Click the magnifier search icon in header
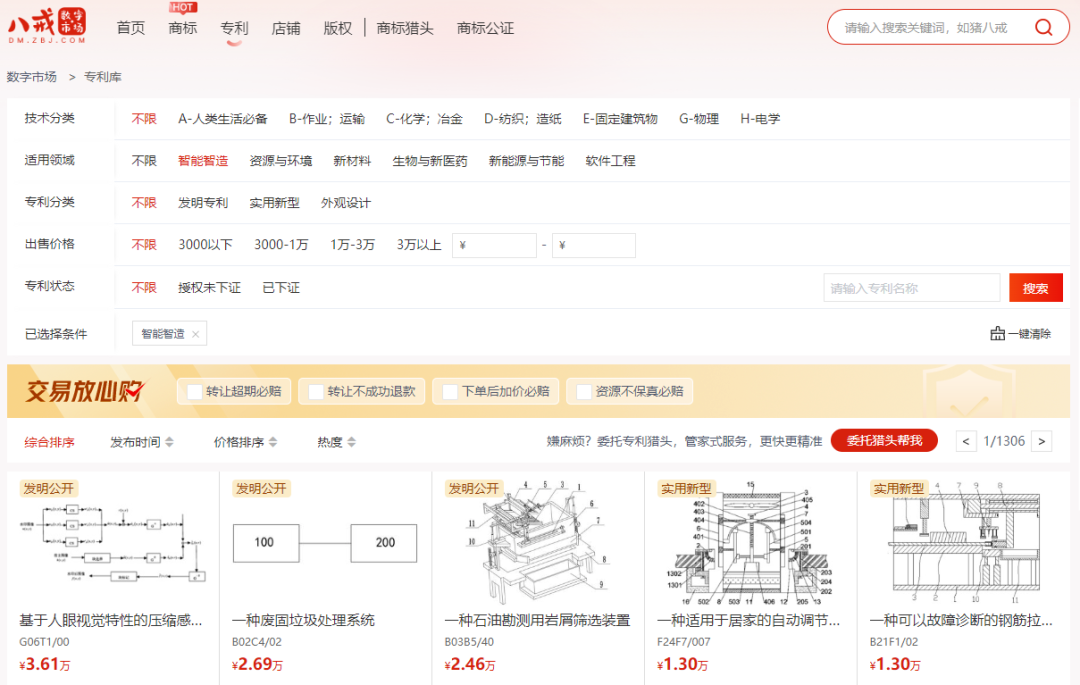The height and width of the screenshot is (685, 1080). [1044, 27]
